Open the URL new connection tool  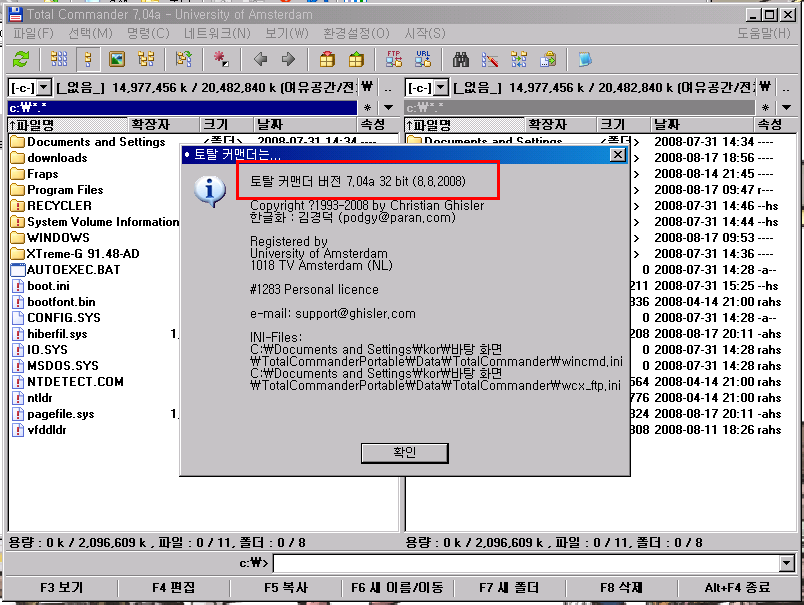click(x=423, y=59)
